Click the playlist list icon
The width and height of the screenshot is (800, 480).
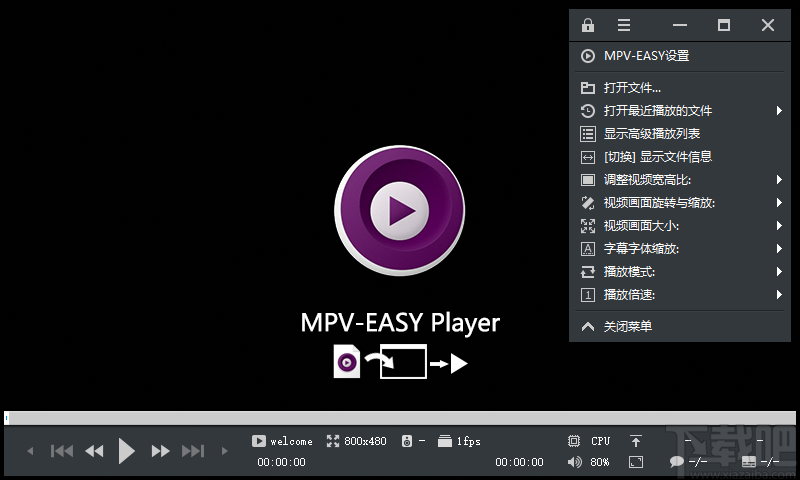tap(588, 134)
